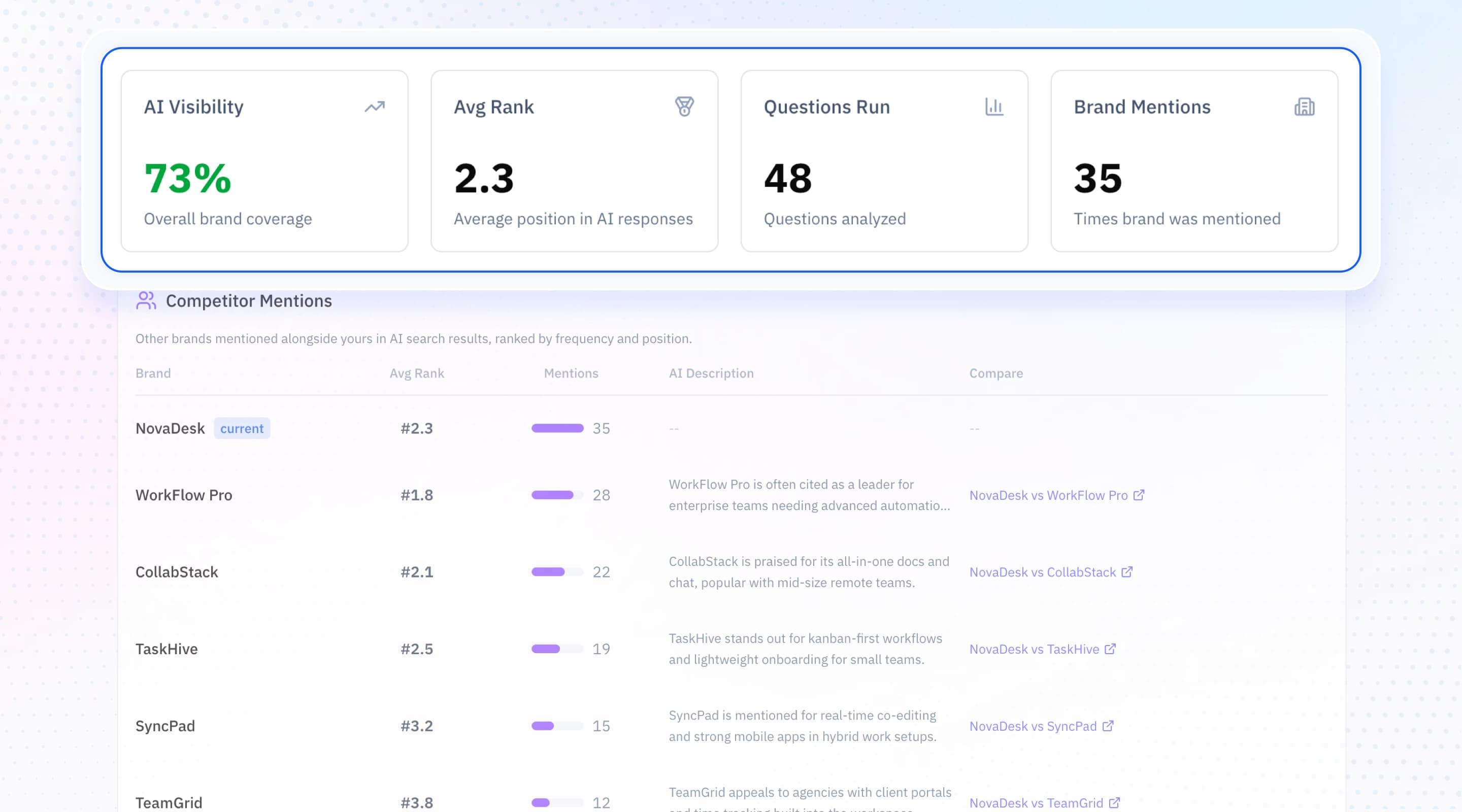Click the Avg Rank medal icon

click(684, 107)
